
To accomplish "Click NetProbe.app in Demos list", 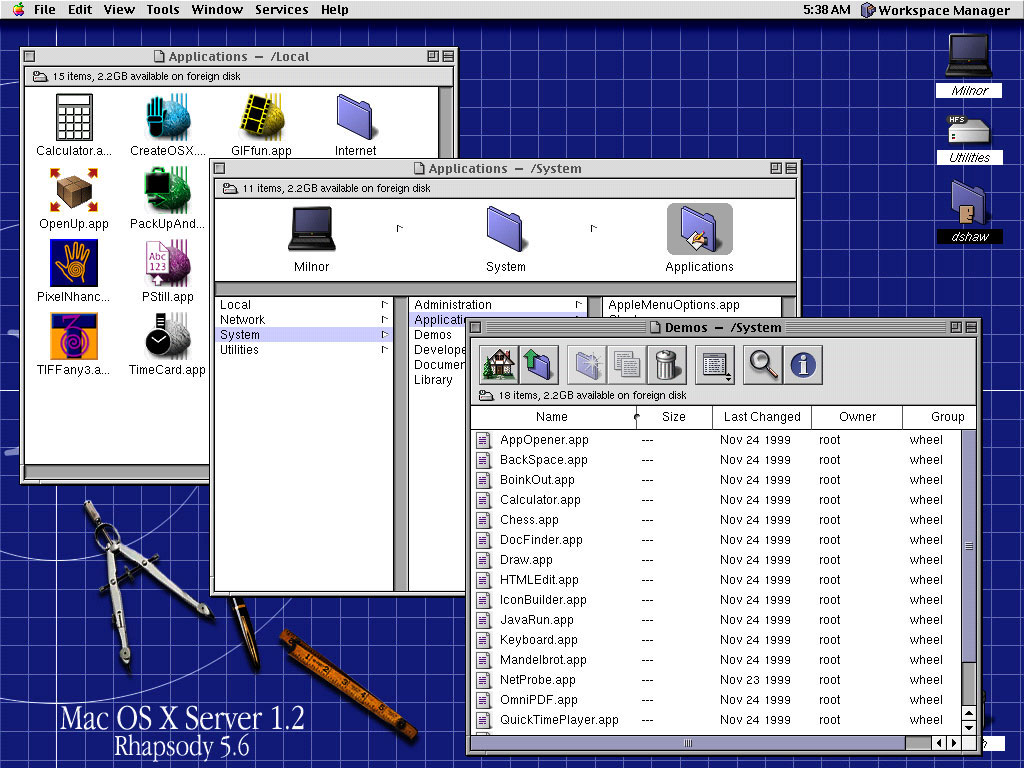I will (716, 680).
